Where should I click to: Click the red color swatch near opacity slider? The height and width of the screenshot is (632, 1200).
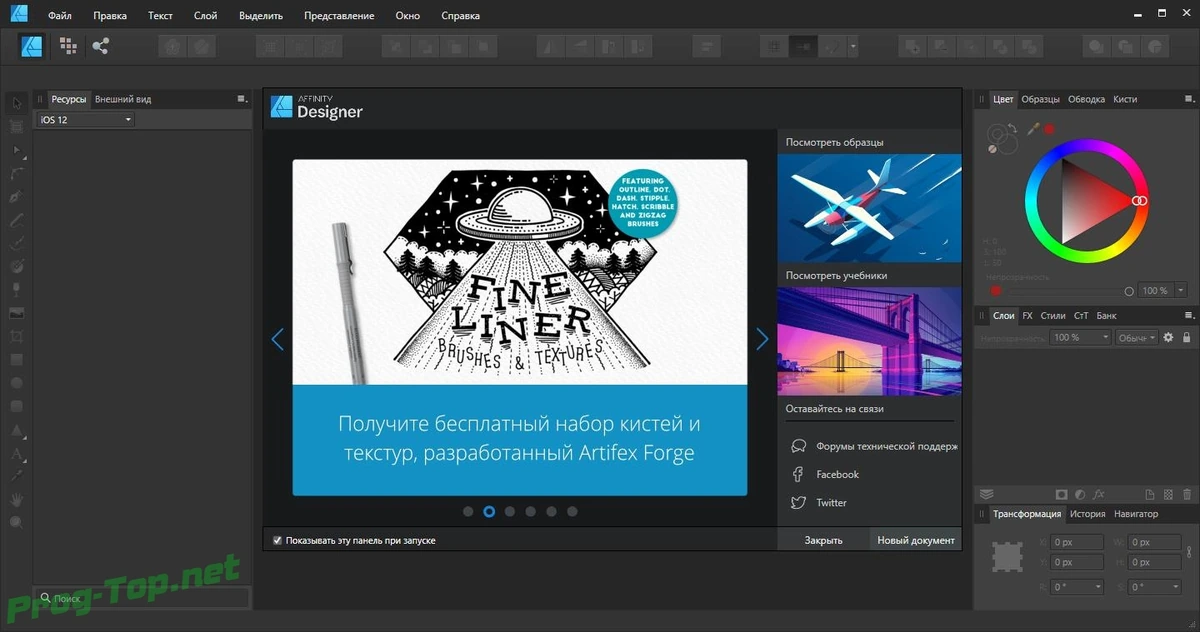point(995,291)
